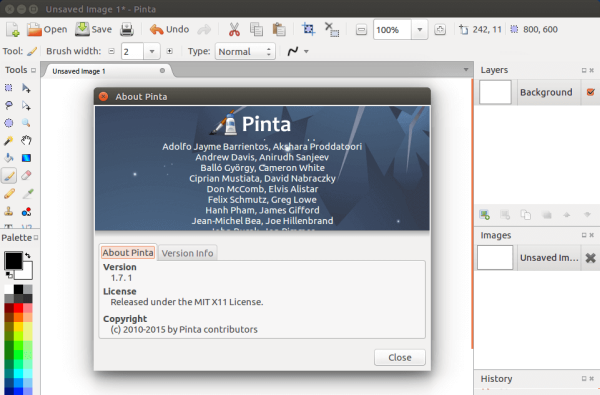Select the Eraser tool
The width and height of the screenshot is (600, 395).
26,176
